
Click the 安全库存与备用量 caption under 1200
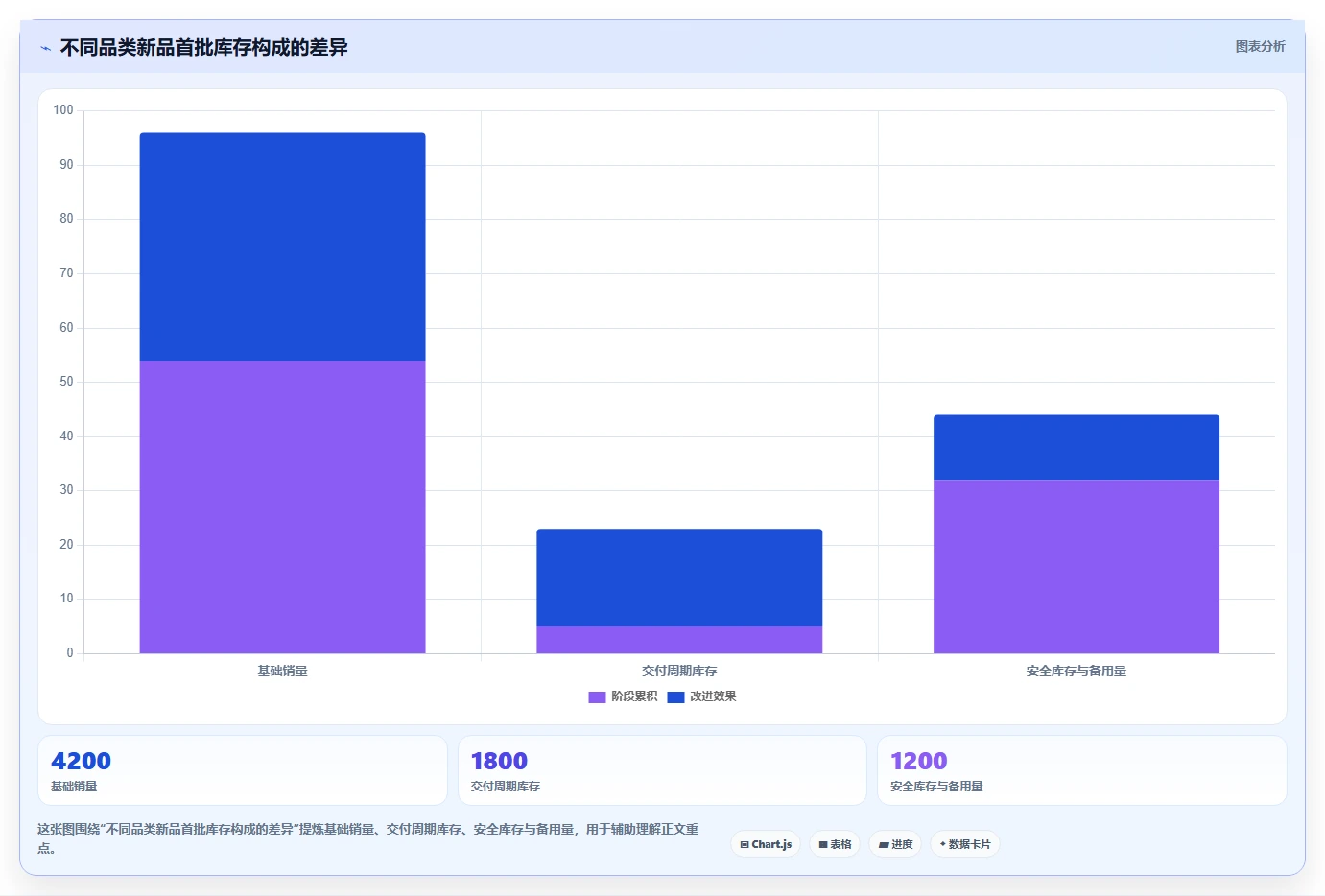(936, 787)
